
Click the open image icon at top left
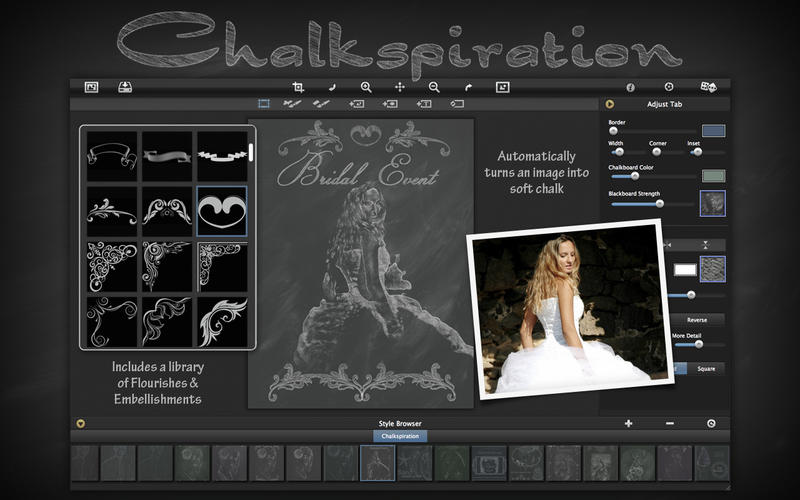[x=91, y=87]
